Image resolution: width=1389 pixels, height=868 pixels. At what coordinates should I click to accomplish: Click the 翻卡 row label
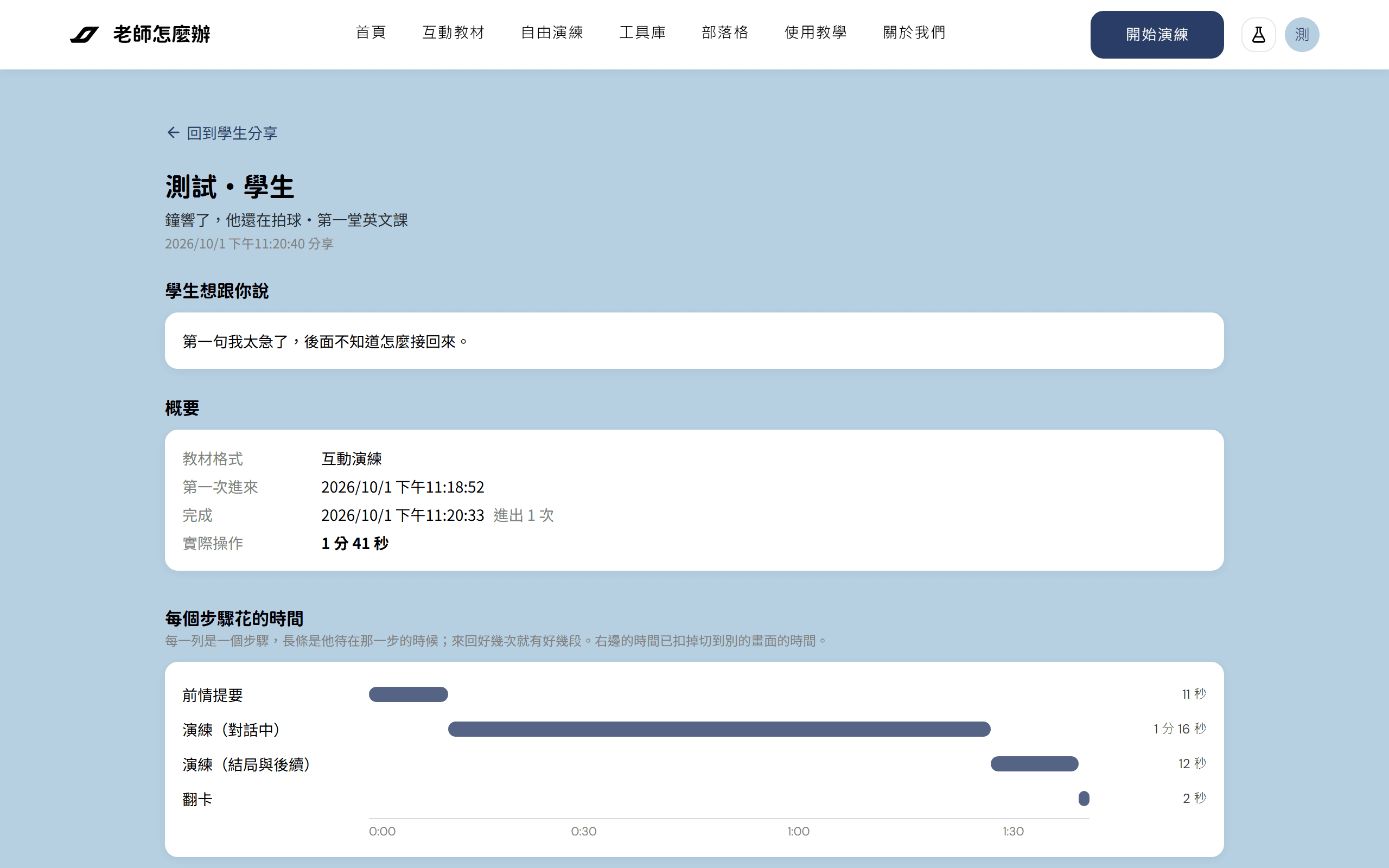coord(197,799)
